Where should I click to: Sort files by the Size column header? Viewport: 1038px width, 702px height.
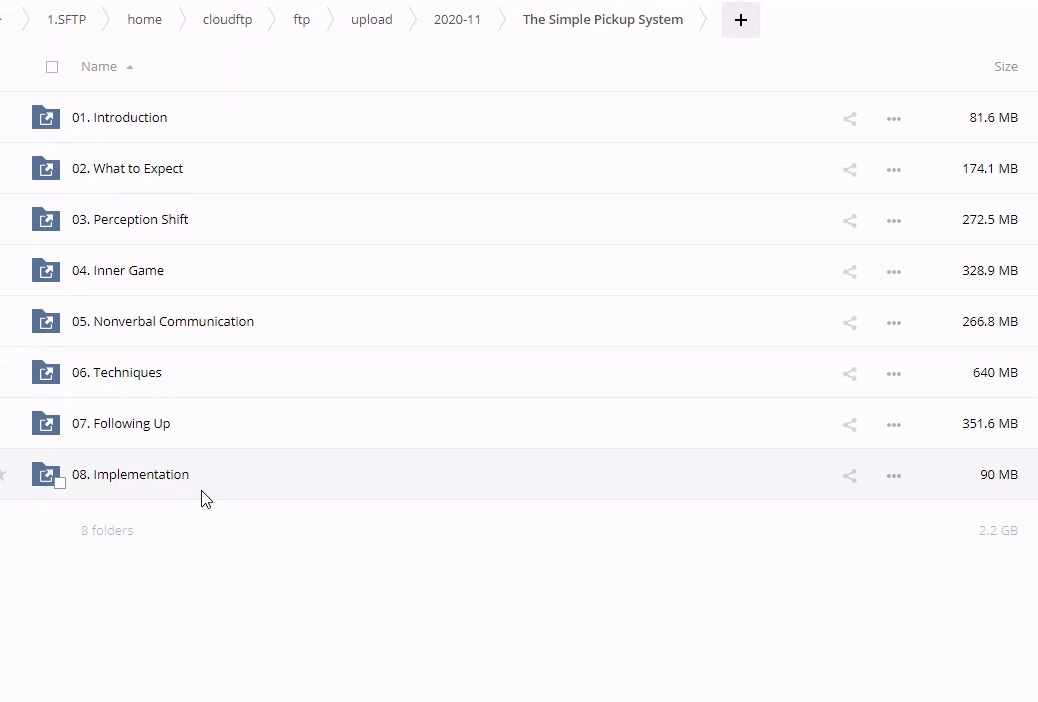[1005, 67]
